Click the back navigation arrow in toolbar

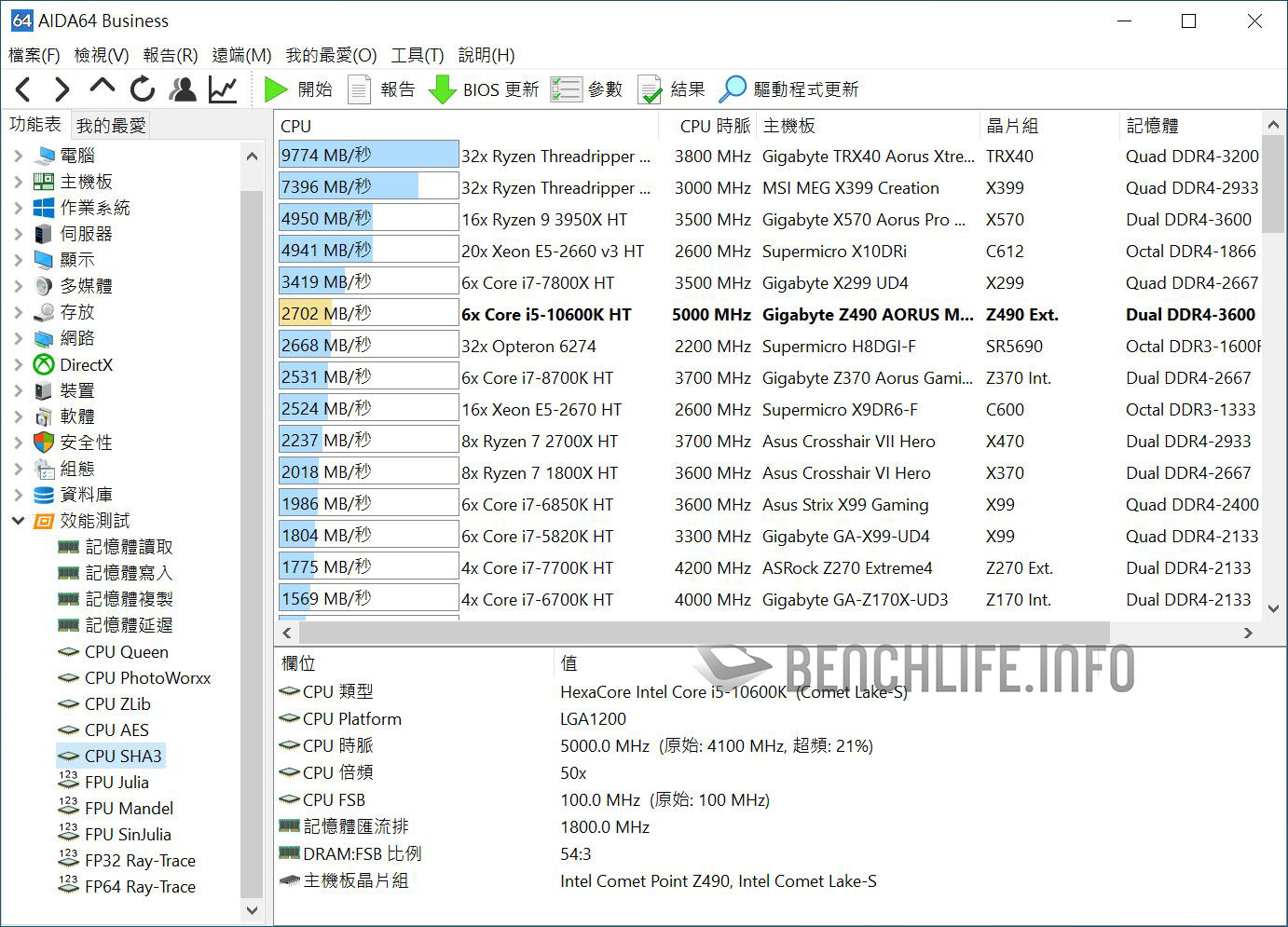24,89
